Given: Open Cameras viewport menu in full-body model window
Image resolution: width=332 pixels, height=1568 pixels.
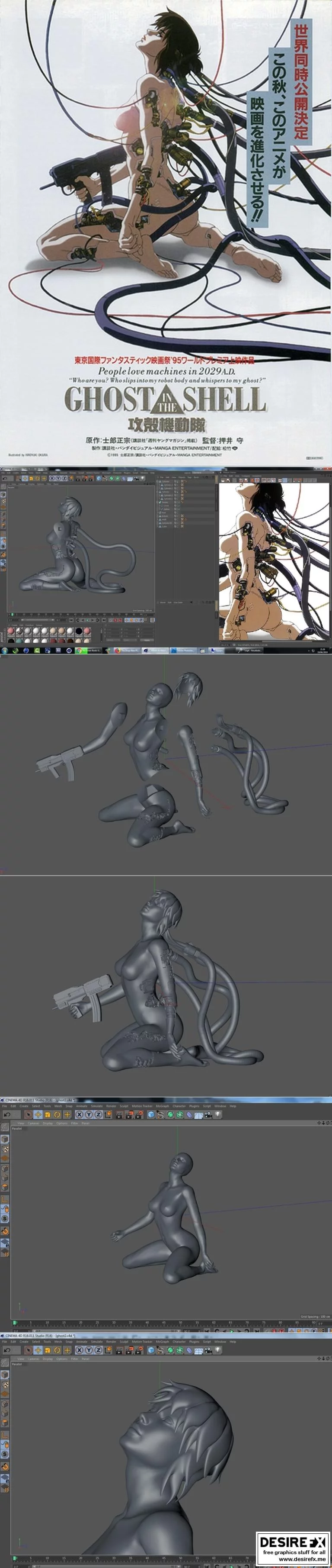Looking at the screenshot, I should click(33, 1123).
